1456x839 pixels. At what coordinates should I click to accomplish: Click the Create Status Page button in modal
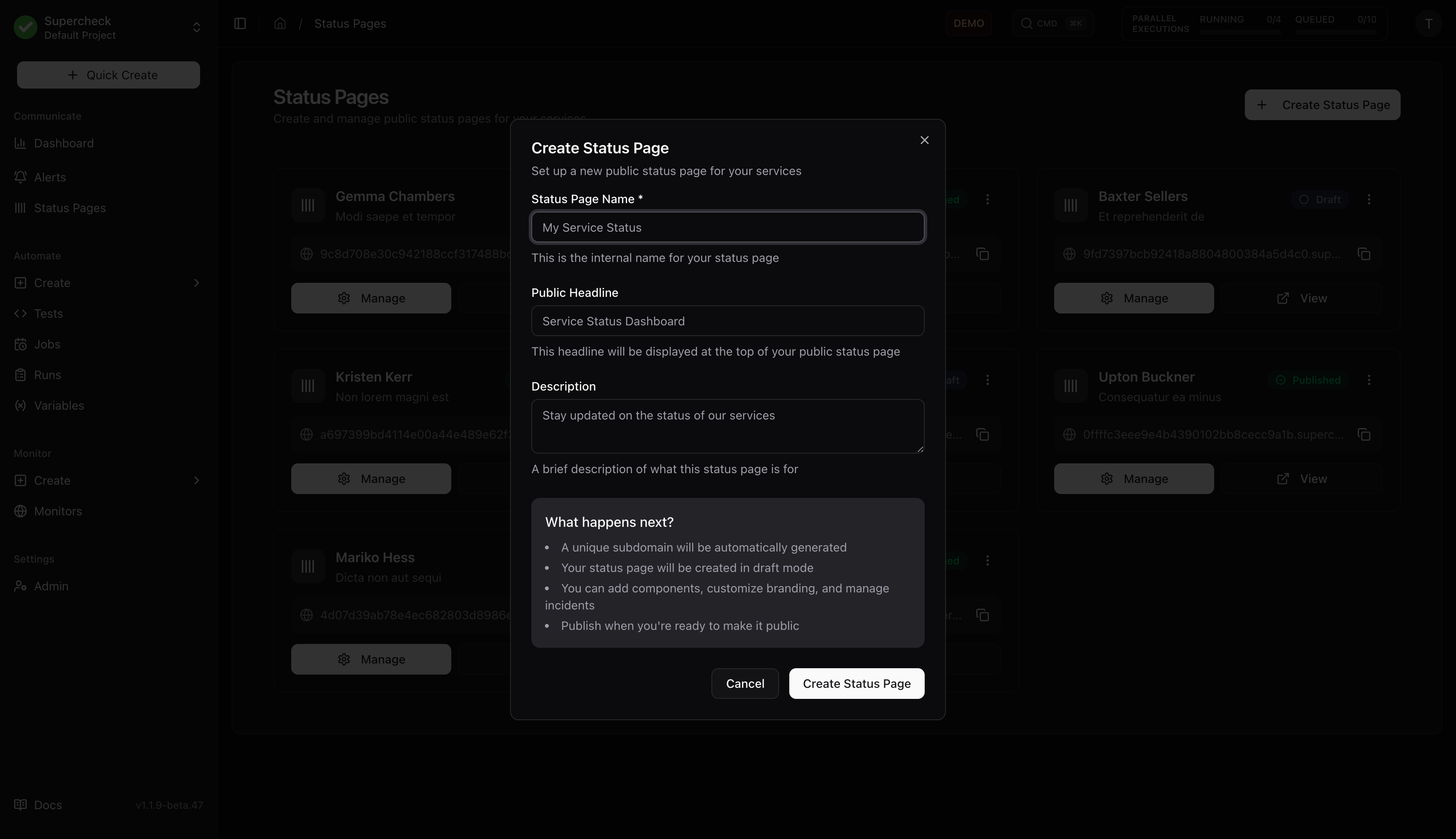[x=856, y=684]
